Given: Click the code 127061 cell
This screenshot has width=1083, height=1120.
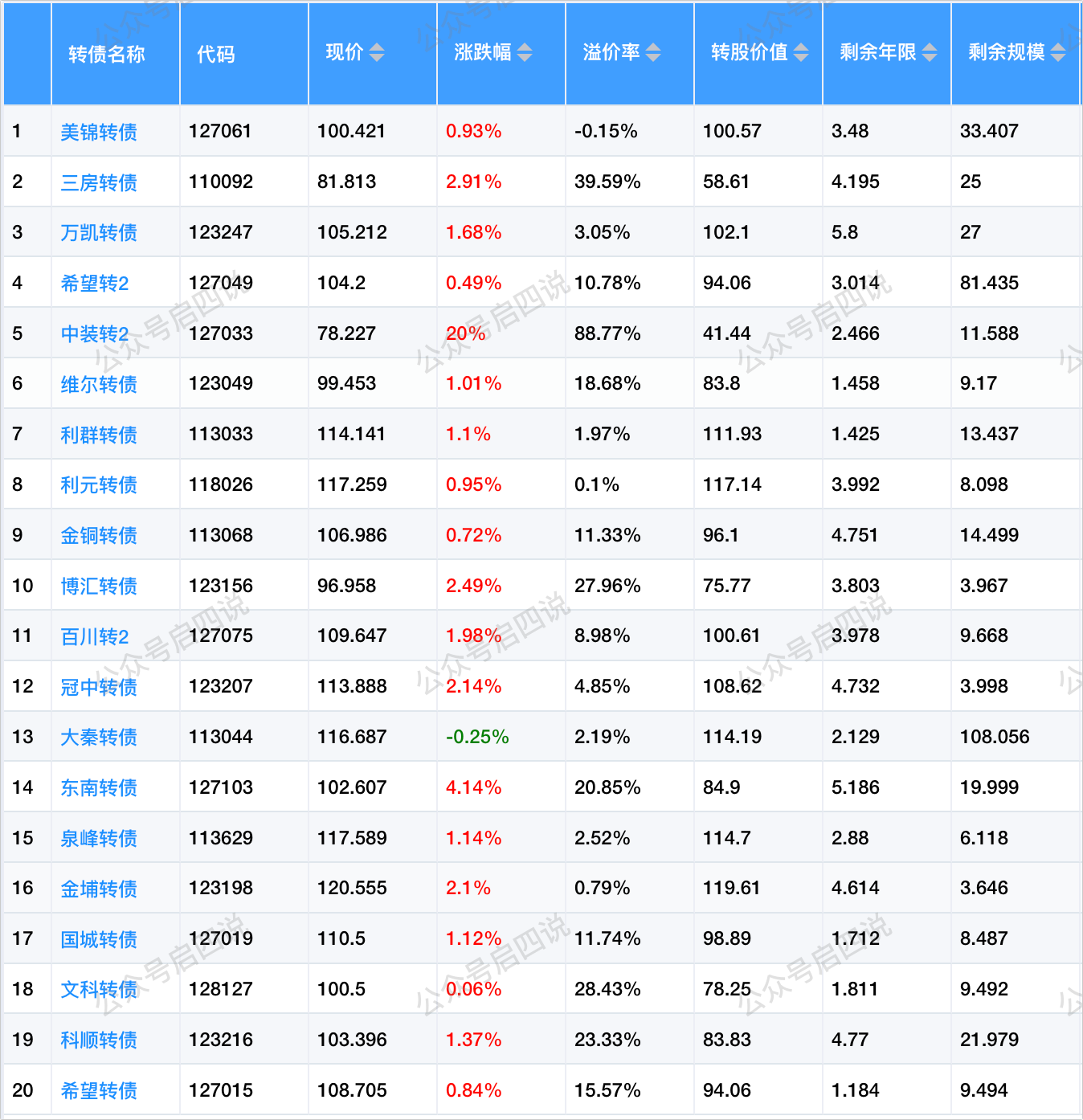Looking at the screenshot, I should 220,131.
